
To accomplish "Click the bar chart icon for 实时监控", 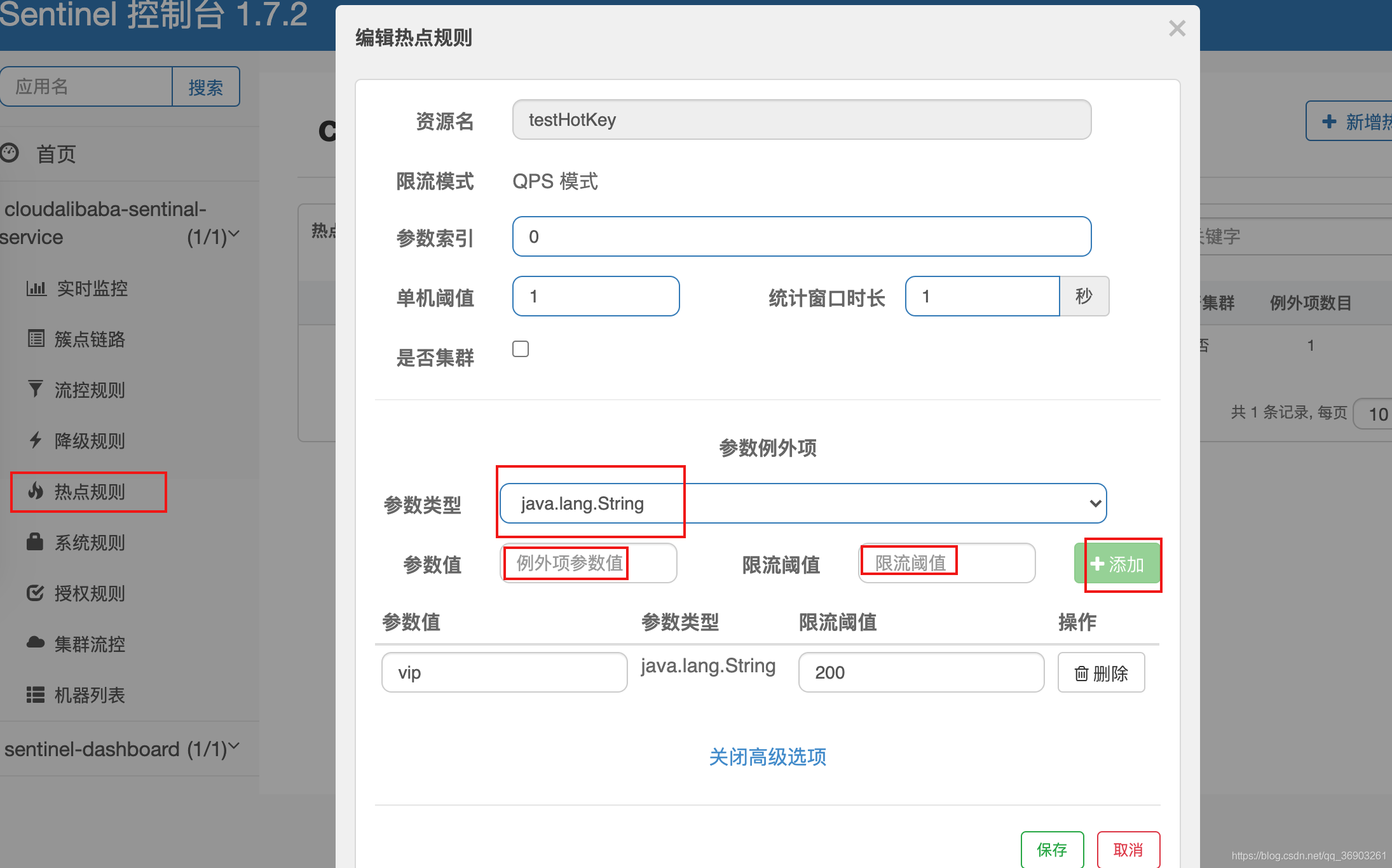I will 36,288.
